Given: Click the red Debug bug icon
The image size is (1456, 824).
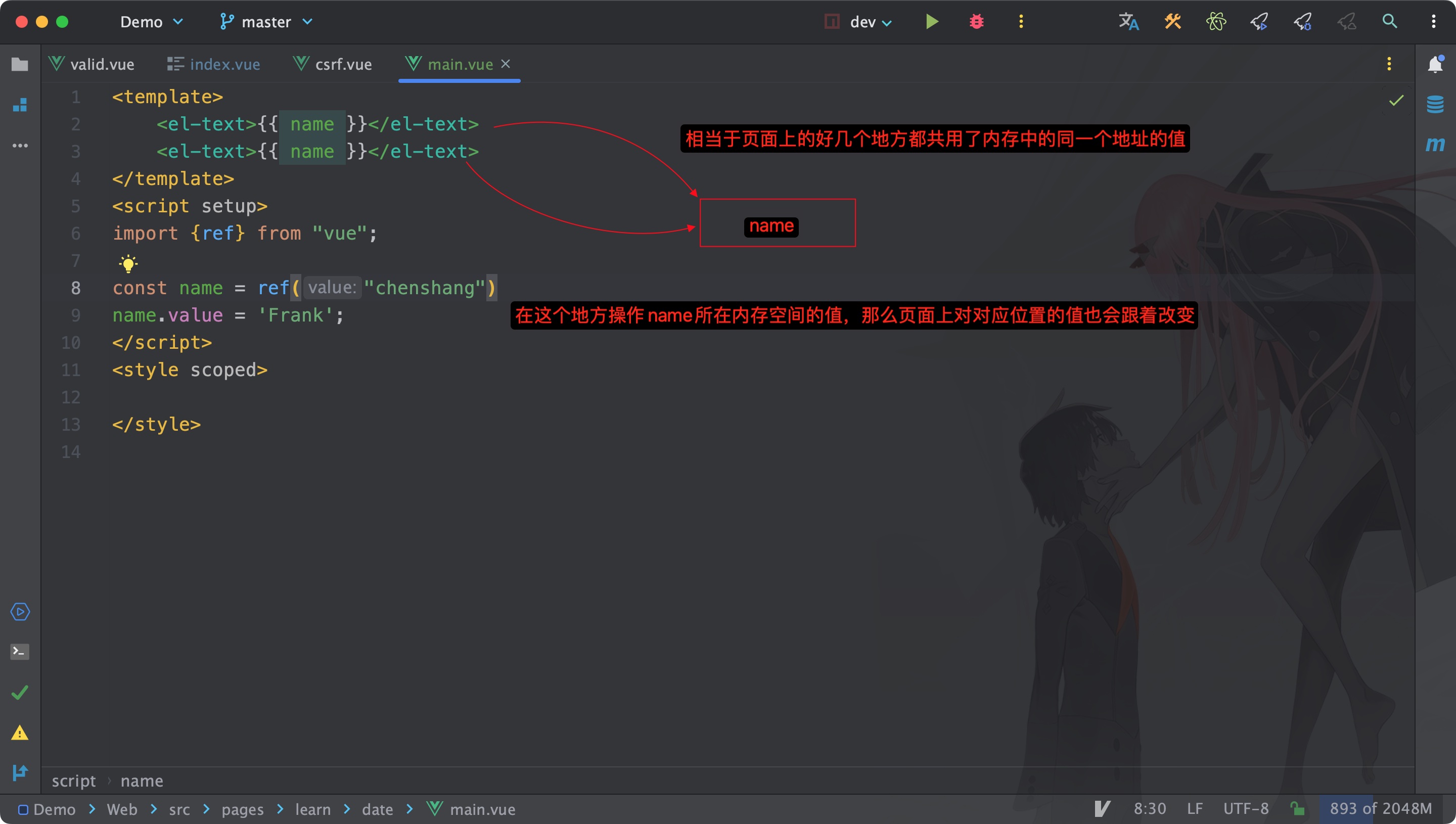Looking at the screenshot, I should coord(976,22).
